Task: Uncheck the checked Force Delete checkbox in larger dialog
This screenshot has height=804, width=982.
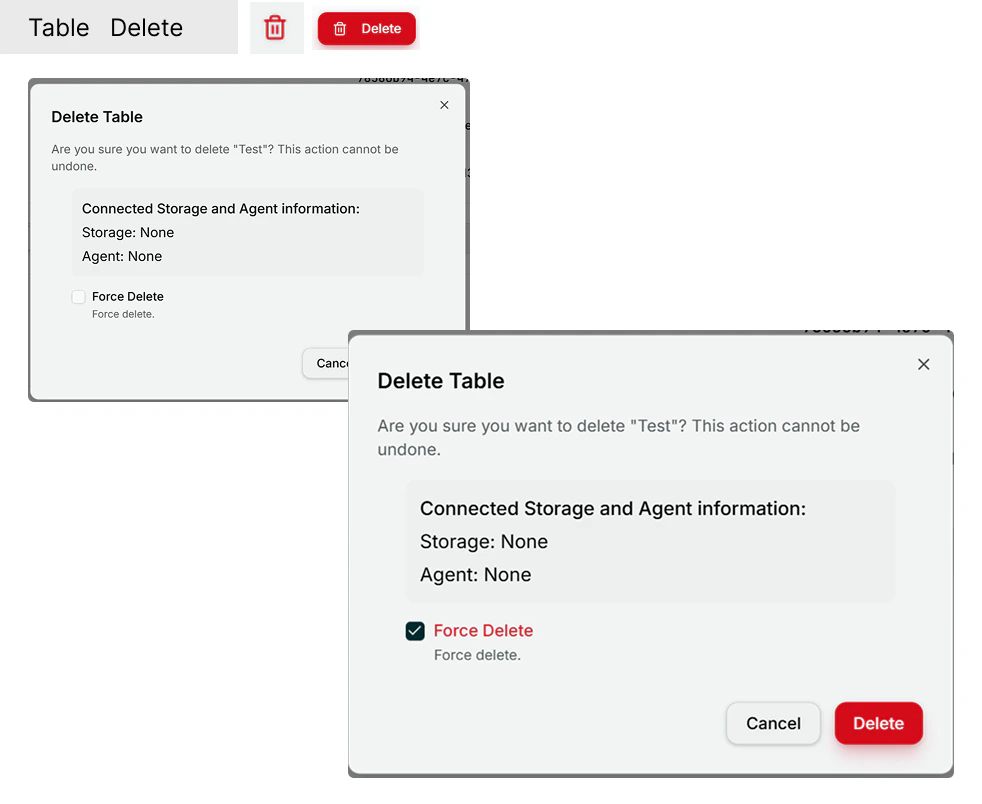Action: point(415,631)
